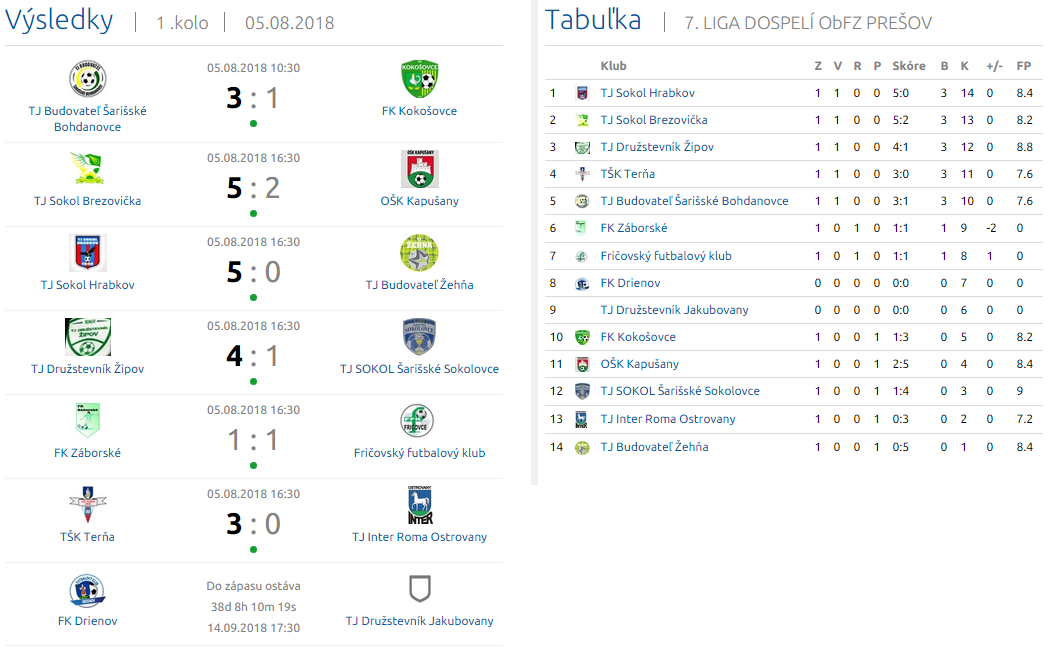
Task: Open the 5 : 0 Hrabkov match score
Action: [x=253, y=272]
